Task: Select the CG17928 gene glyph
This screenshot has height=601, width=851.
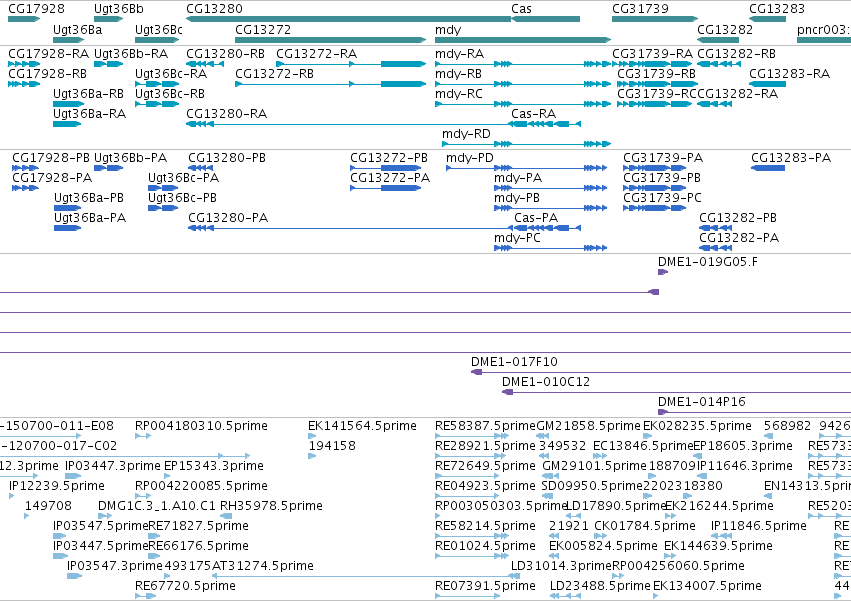Action: coord(24,19)
